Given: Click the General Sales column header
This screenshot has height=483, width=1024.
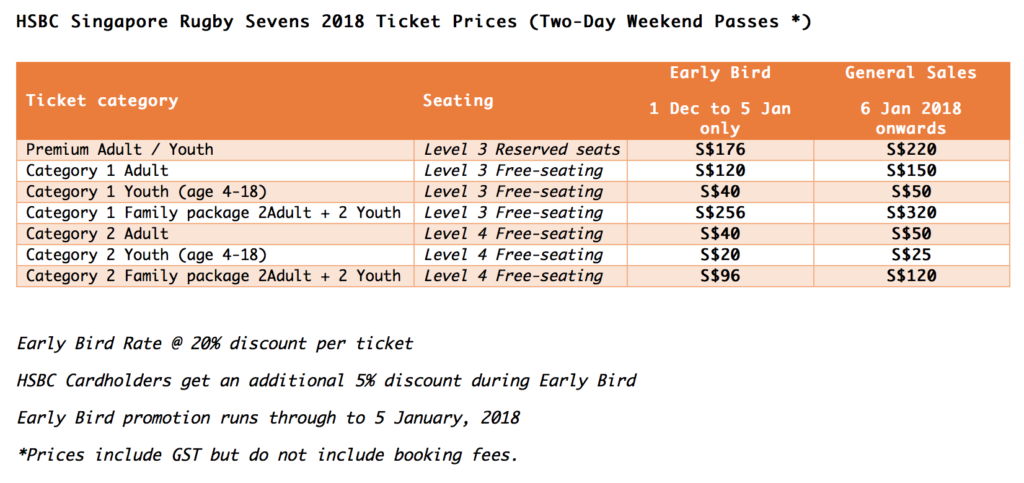Looking at the screenshot, I should pos(910,72).
